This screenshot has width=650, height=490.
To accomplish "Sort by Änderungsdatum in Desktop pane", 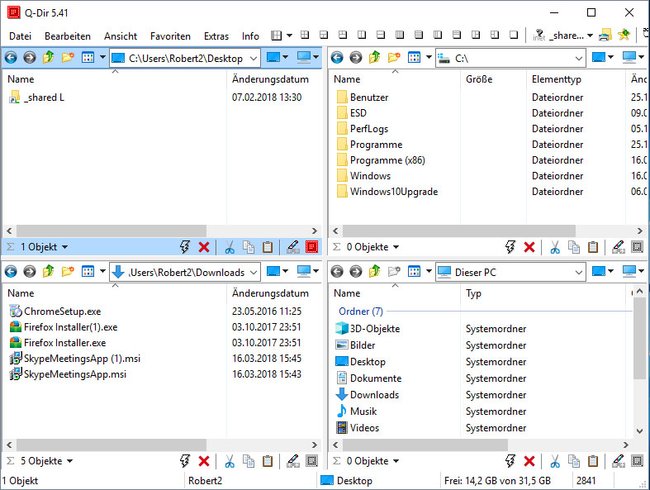I will 270,79.
